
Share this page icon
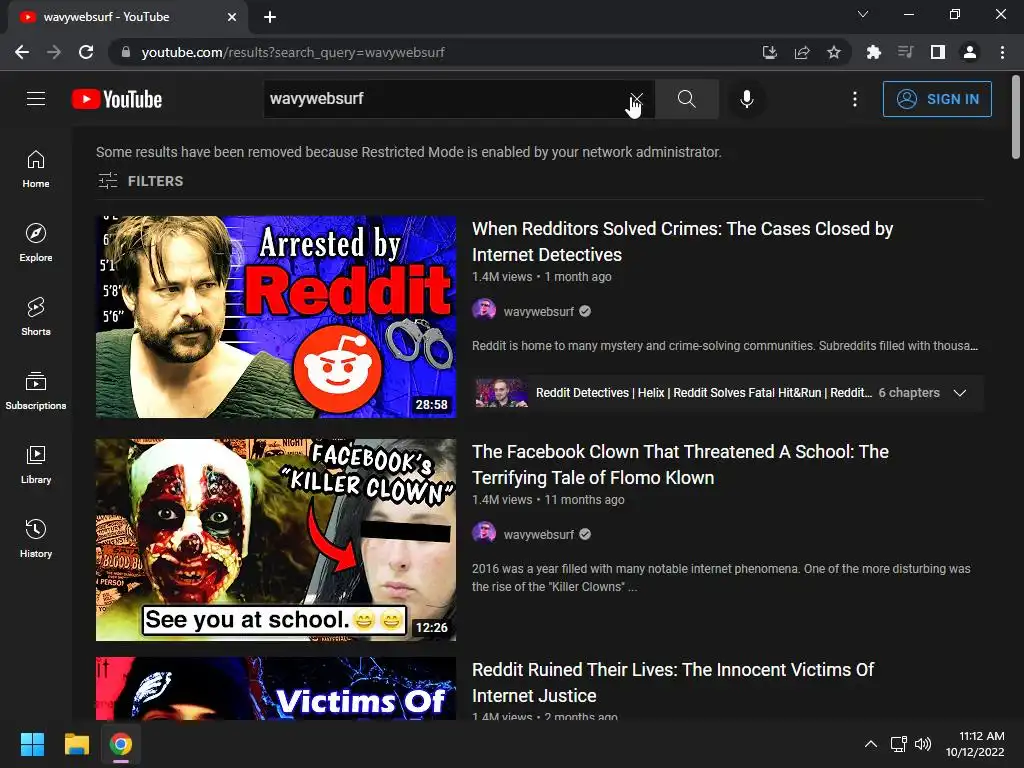(x=802, y=52)
